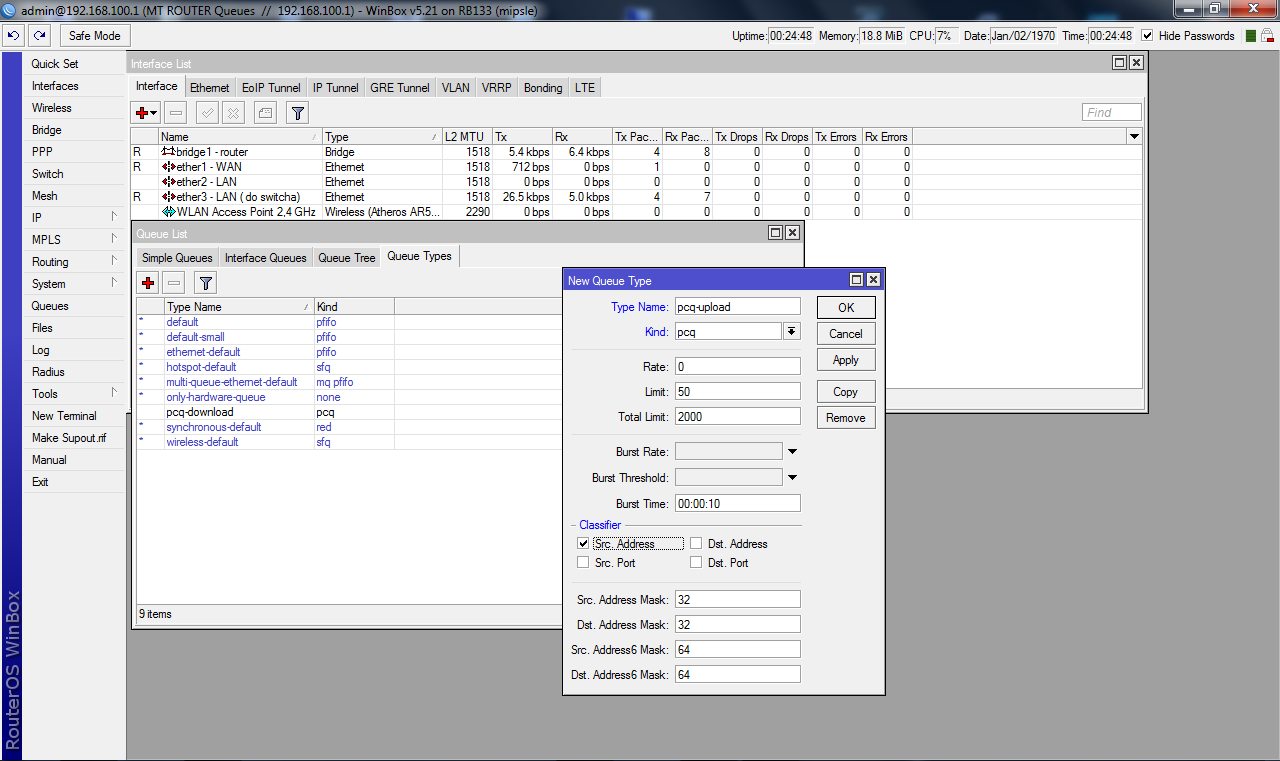
Task: Uncheck the Src. Address classifier checkbox
Action: pos(583,543)
